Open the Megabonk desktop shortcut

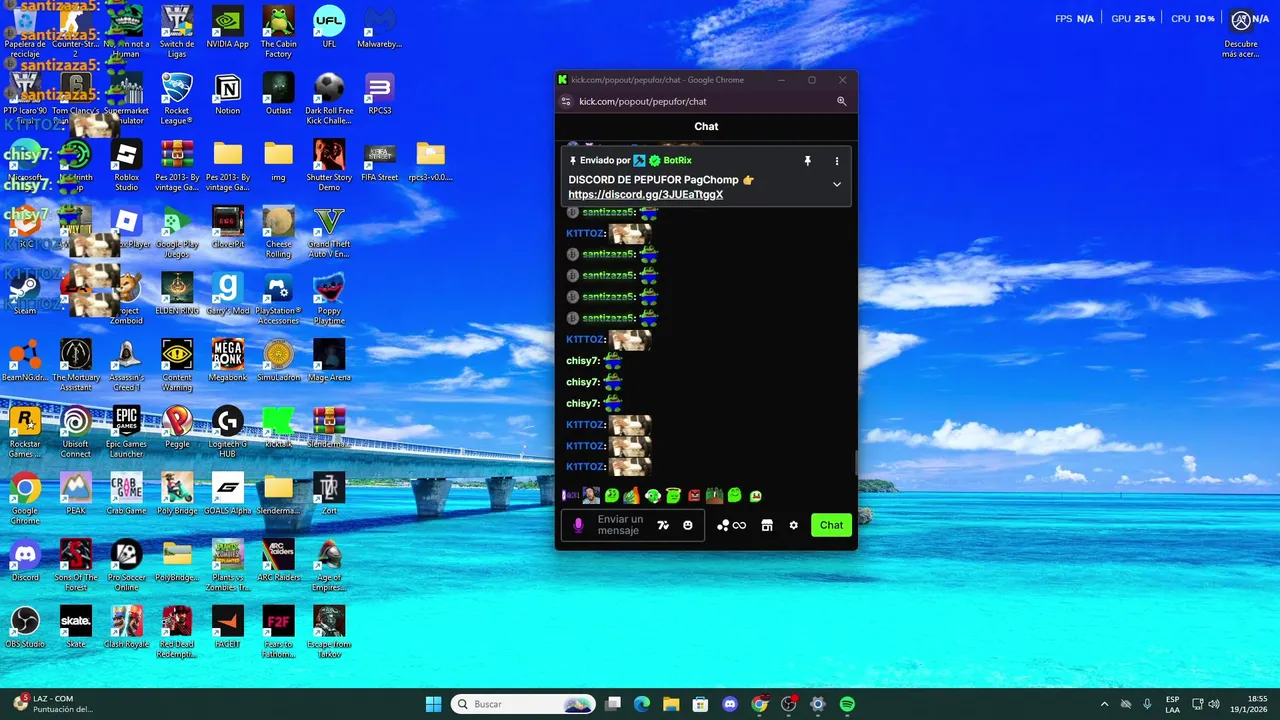point(228,360)
